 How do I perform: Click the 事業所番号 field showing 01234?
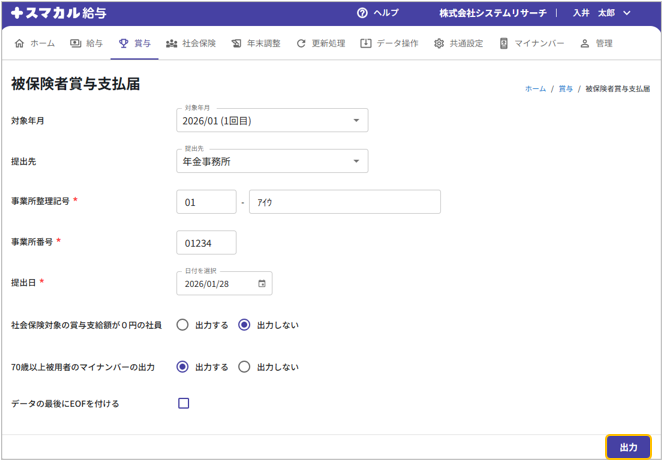206,243
